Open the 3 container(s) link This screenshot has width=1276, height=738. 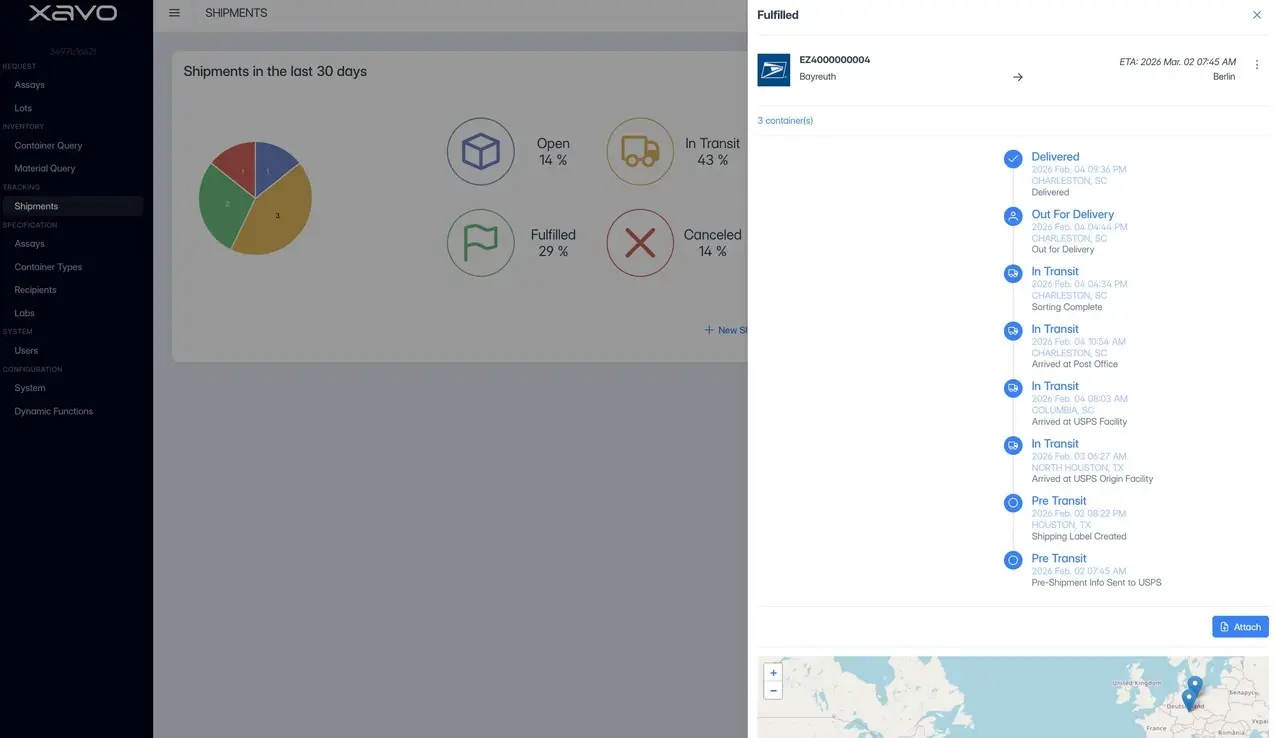[785, 121]
